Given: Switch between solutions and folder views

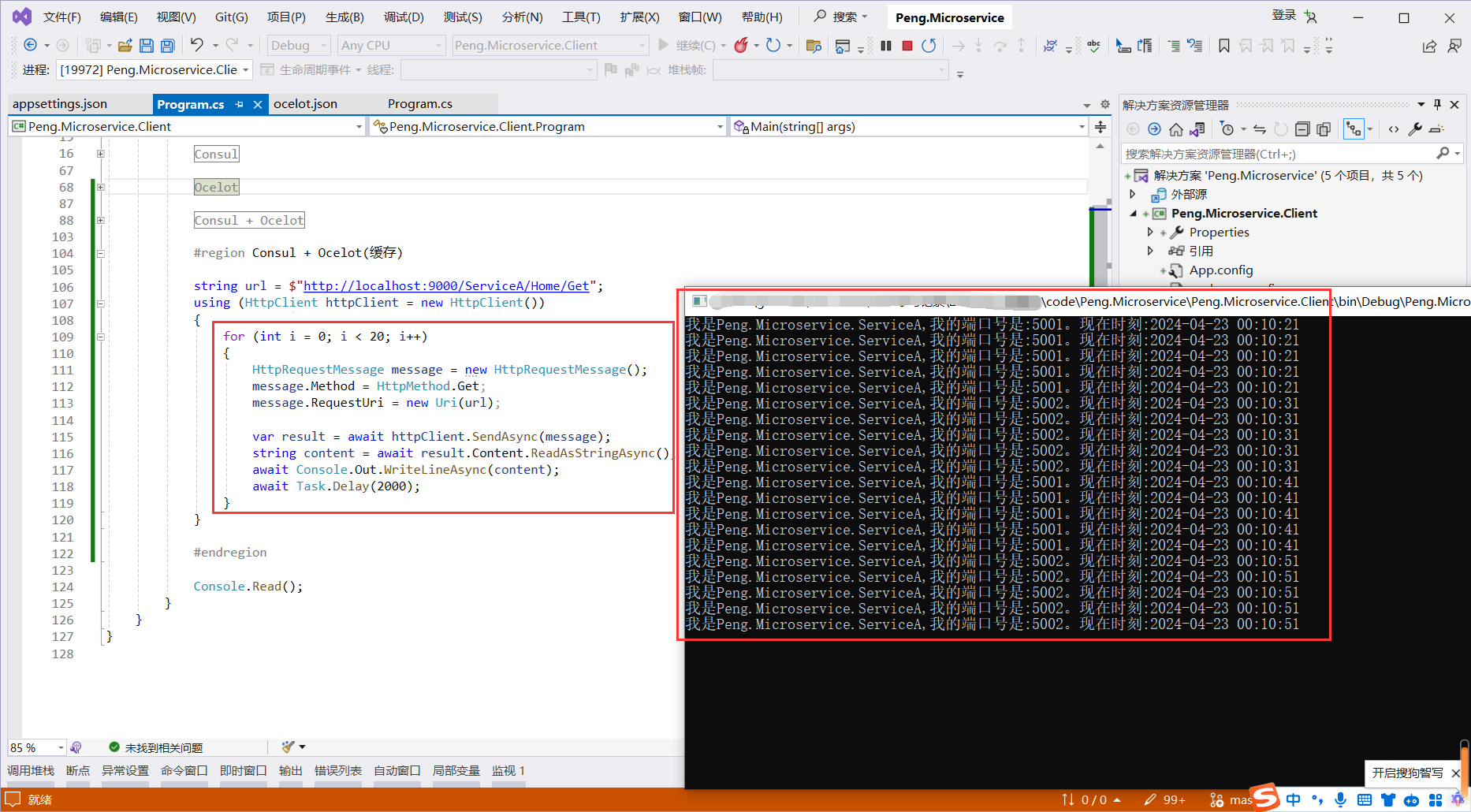Looking at the screenshot, I should click(1197, 129).
